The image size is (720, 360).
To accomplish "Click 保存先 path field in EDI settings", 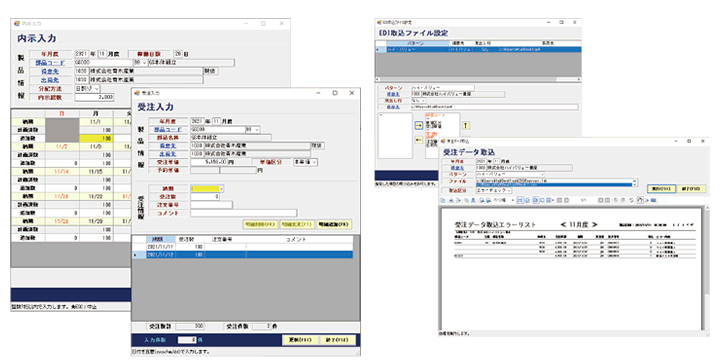I will (494, 107).
